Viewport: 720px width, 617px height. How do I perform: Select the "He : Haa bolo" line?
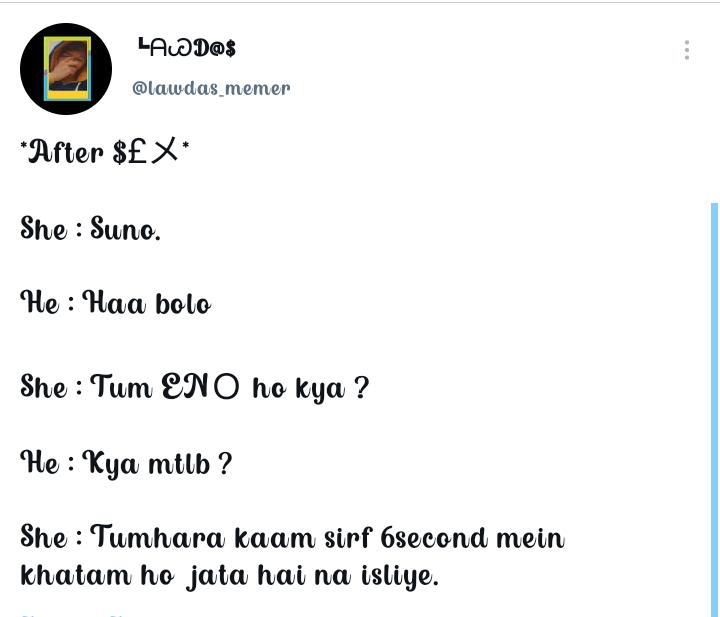116,303
